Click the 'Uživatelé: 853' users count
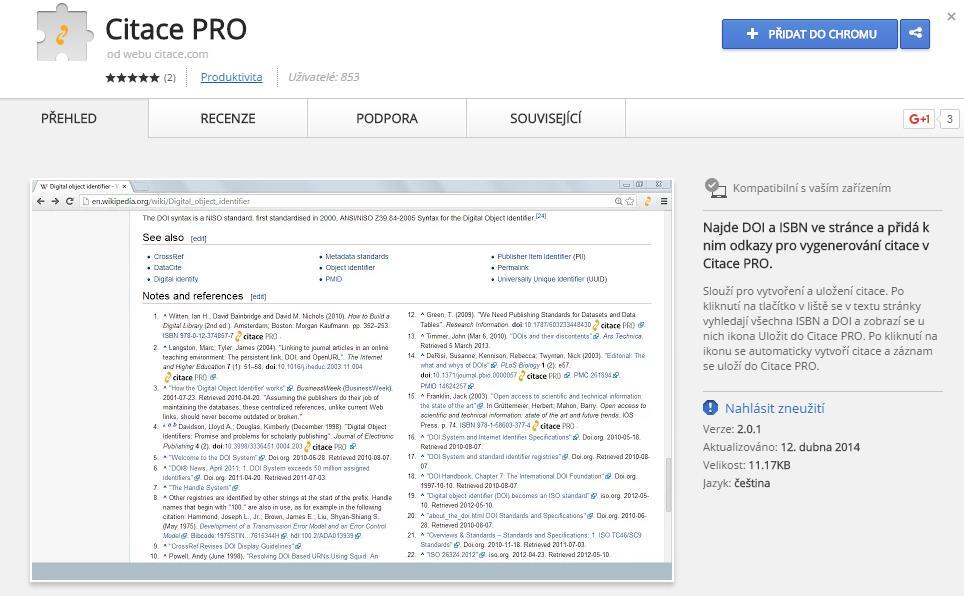Image resolution: width=964 pixels, height=596 pixels. tap(323, 77)
